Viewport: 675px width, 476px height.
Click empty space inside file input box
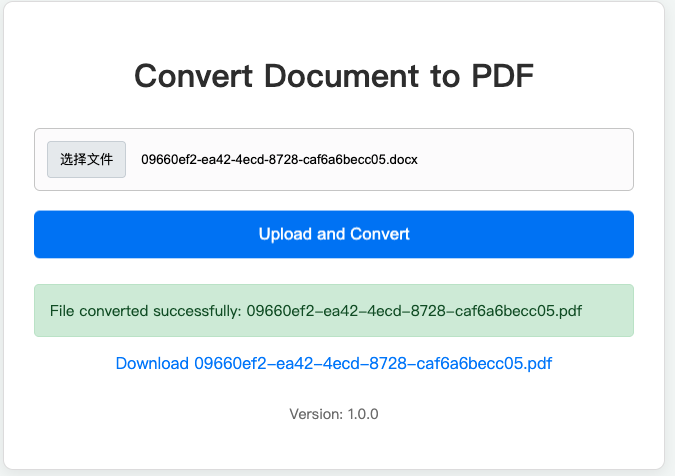530,159
